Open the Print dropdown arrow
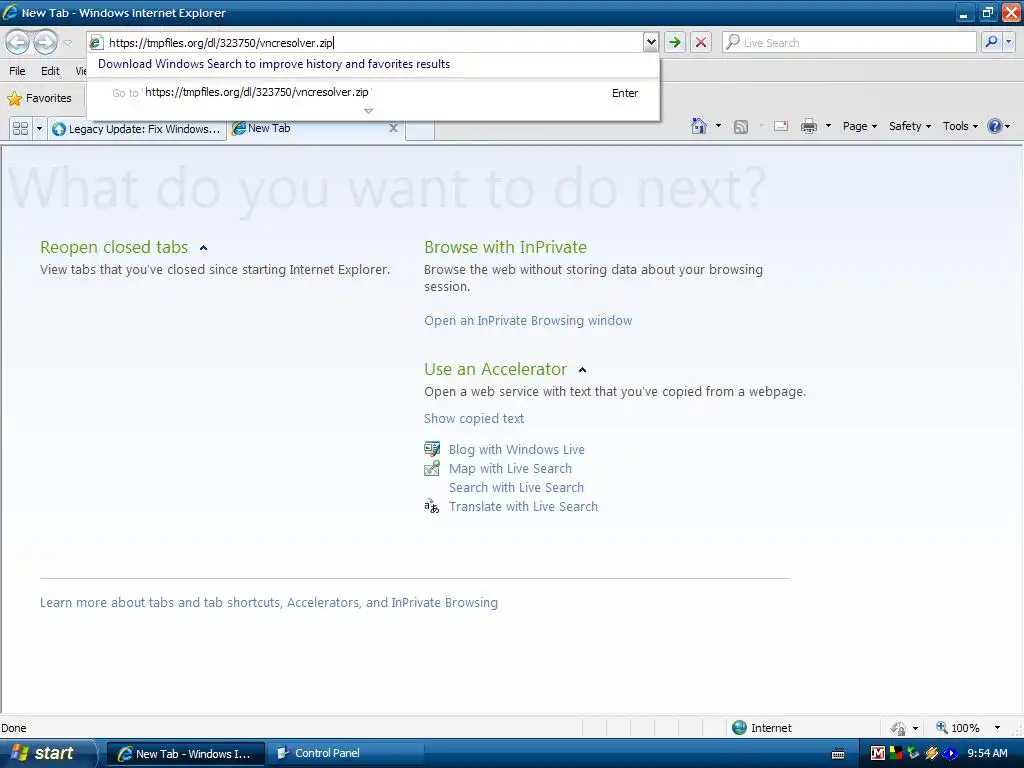This screenshot has height=768, width=1024. tap(828, 126)
